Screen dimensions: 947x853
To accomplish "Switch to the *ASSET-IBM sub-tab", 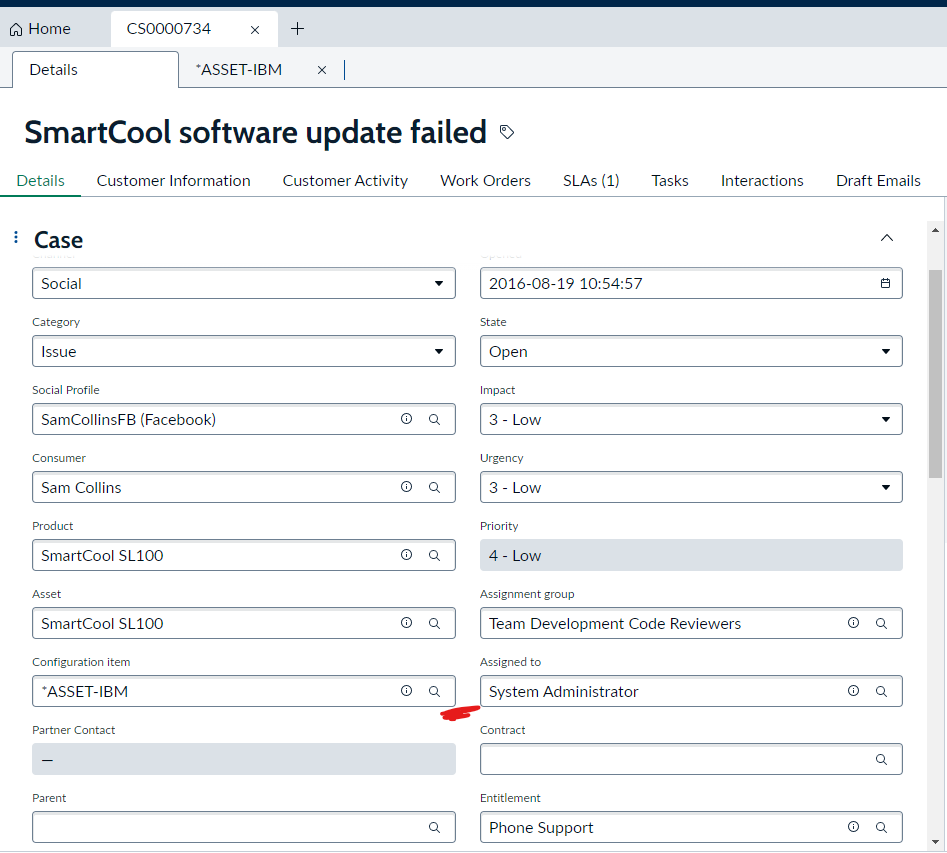I will tap(239, 69).
